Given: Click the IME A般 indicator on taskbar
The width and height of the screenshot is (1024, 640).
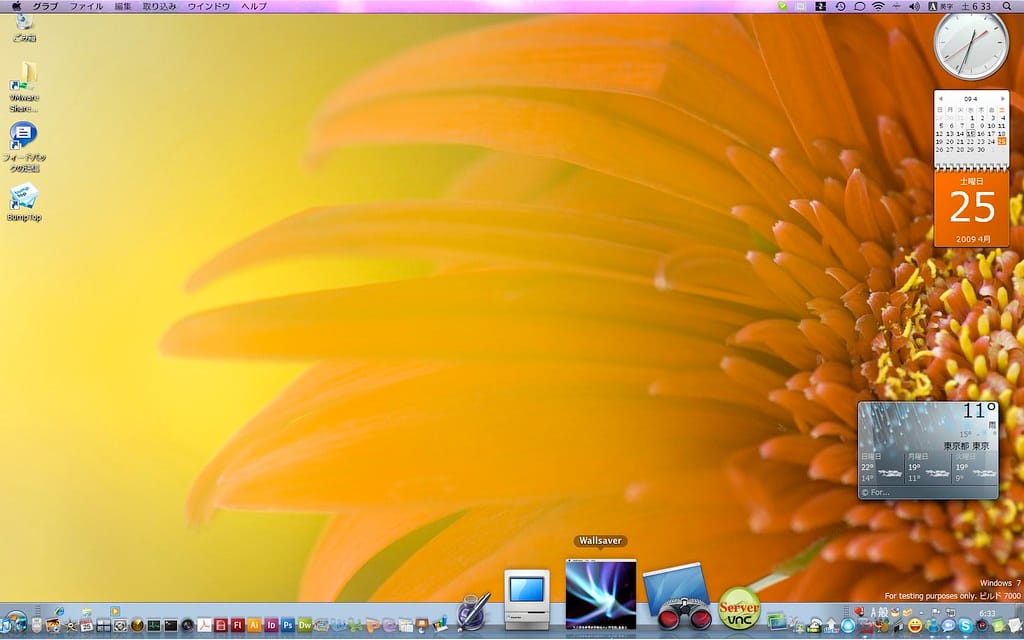Looking at the screenshot, I should (879, 612).
